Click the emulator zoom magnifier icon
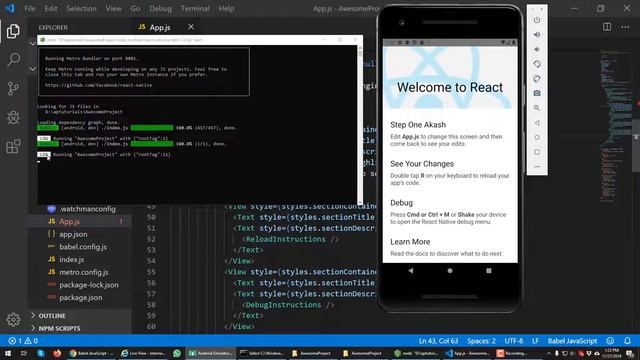This screenshot has height=360, width=640. click(537, 108)
